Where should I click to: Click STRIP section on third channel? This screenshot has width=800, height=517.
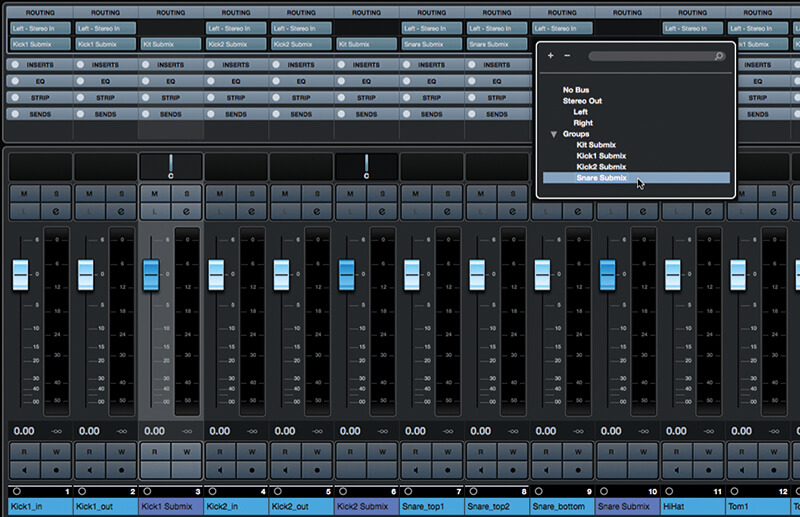click(171, 97)
